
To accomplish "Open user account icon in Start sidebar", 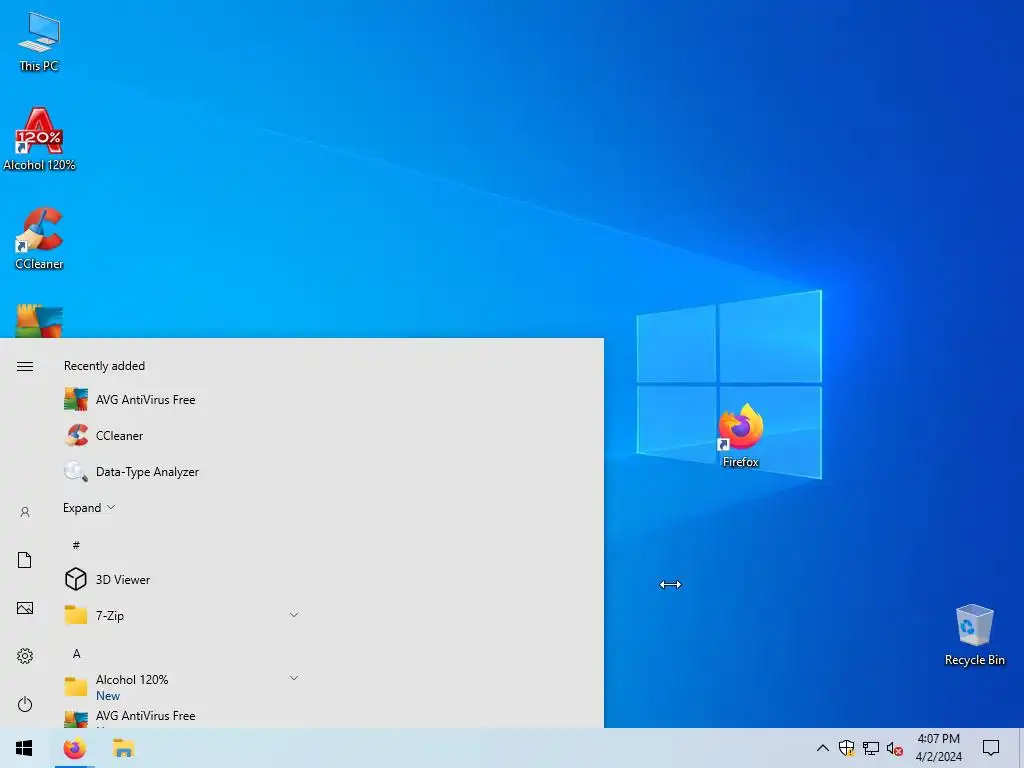I will coord(25,512).
